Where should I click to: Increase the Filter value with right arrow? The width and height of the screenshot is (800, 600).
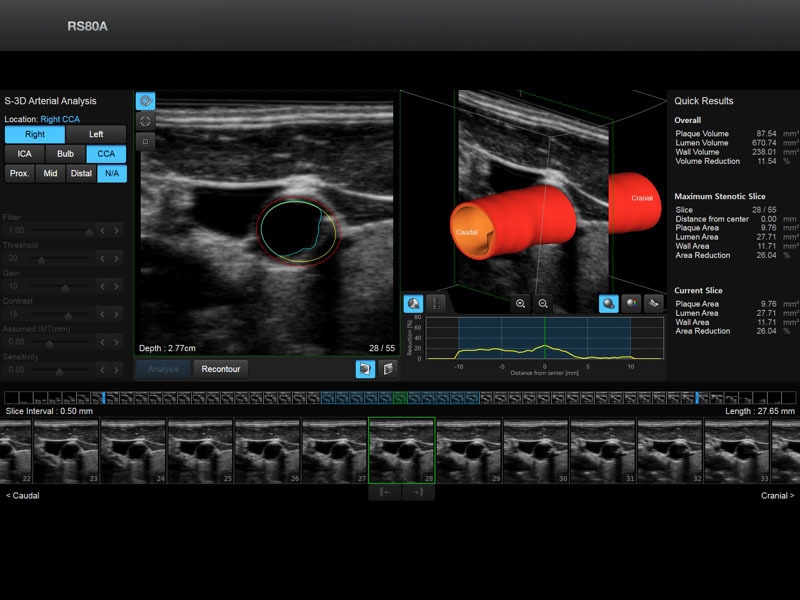(116, 230)
